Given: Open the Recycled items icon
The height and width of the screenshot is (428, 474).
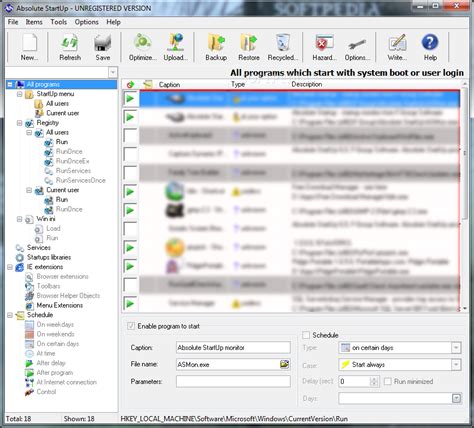Looking at the screenshot, I should pyautogui.click(x=283, y=47).
